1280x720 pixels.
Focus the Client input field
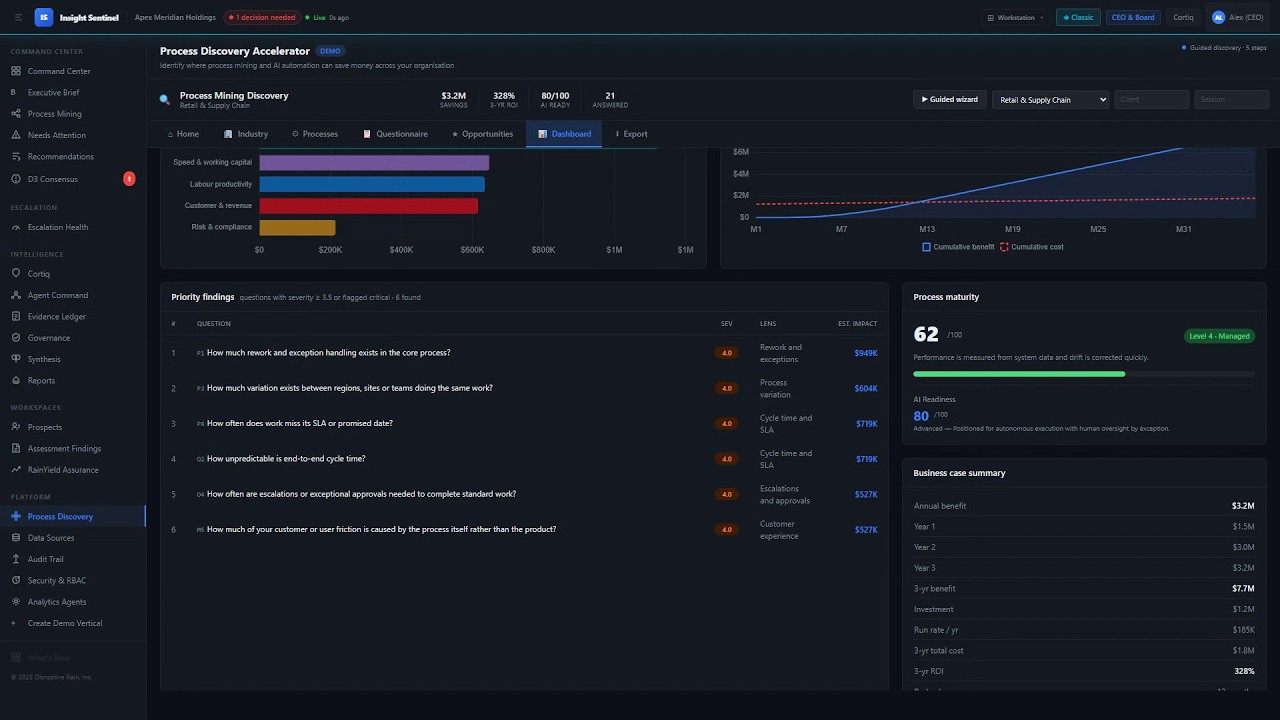coord(1152,100)
